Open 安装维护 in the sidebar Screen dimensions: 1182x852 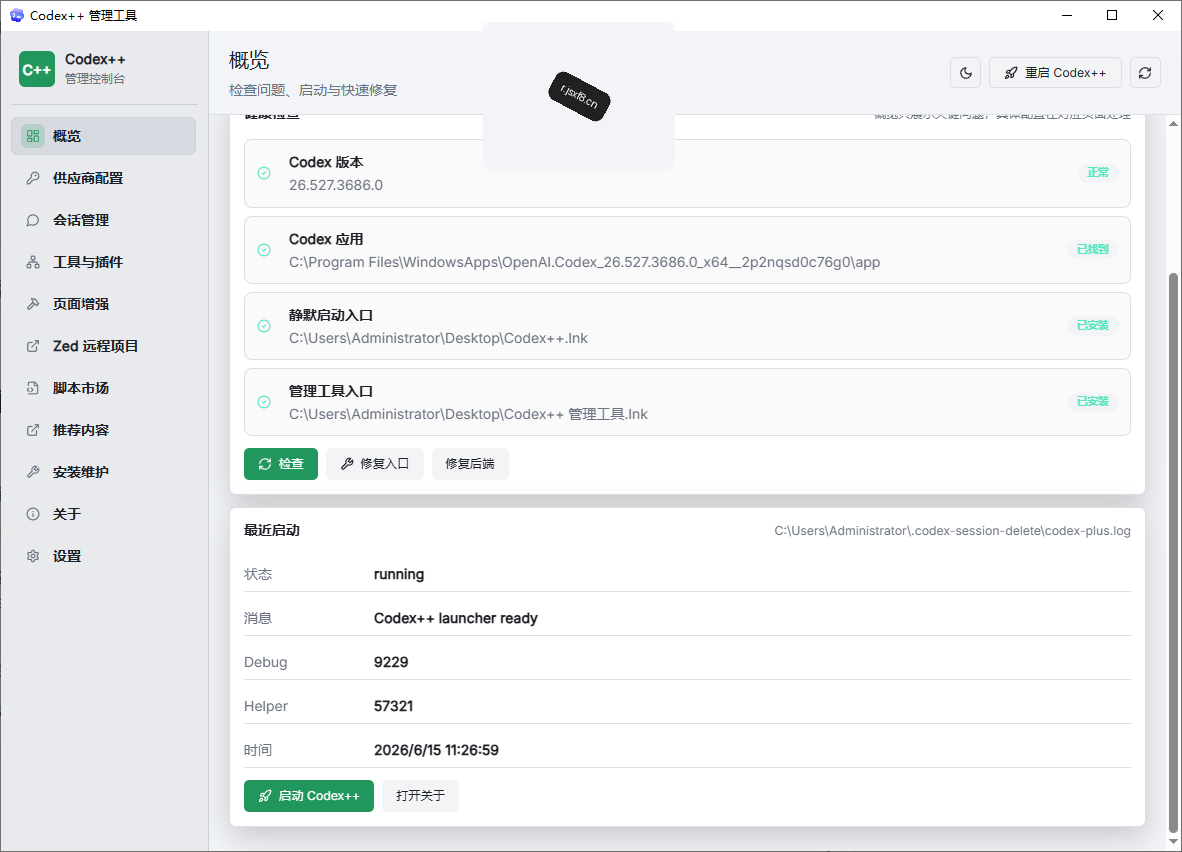coord(103,472)
